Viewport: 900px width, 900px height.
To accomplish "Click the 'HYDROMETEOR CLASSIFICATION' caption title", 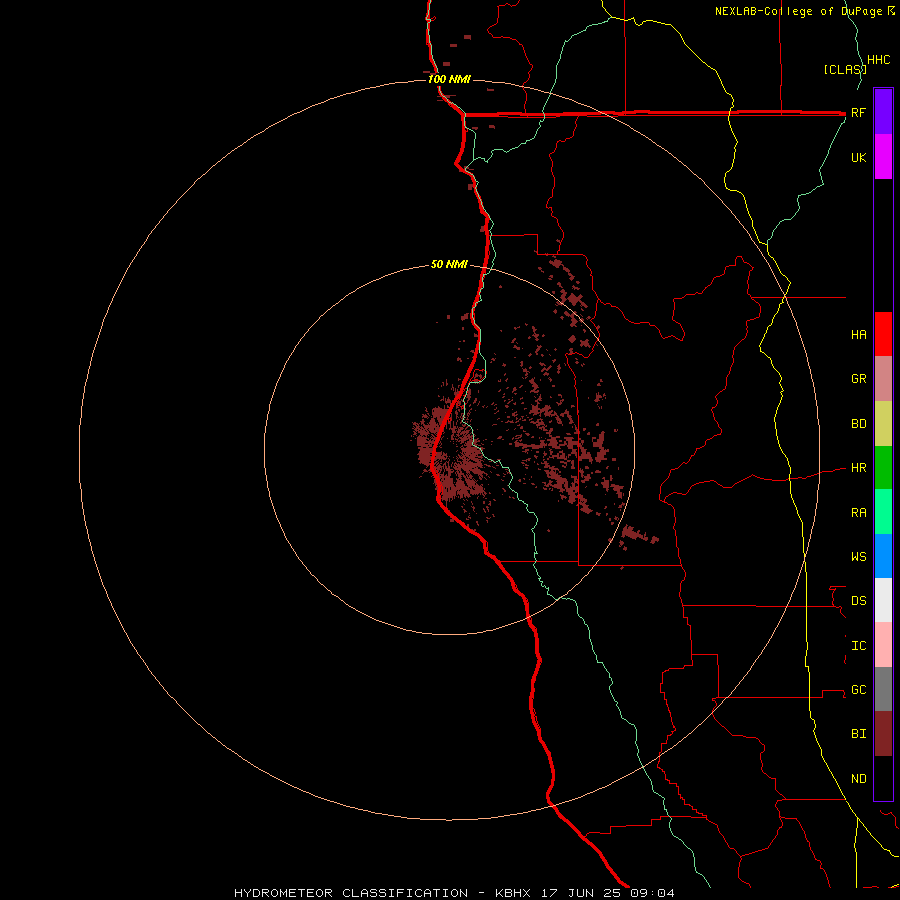I will 351,893.
